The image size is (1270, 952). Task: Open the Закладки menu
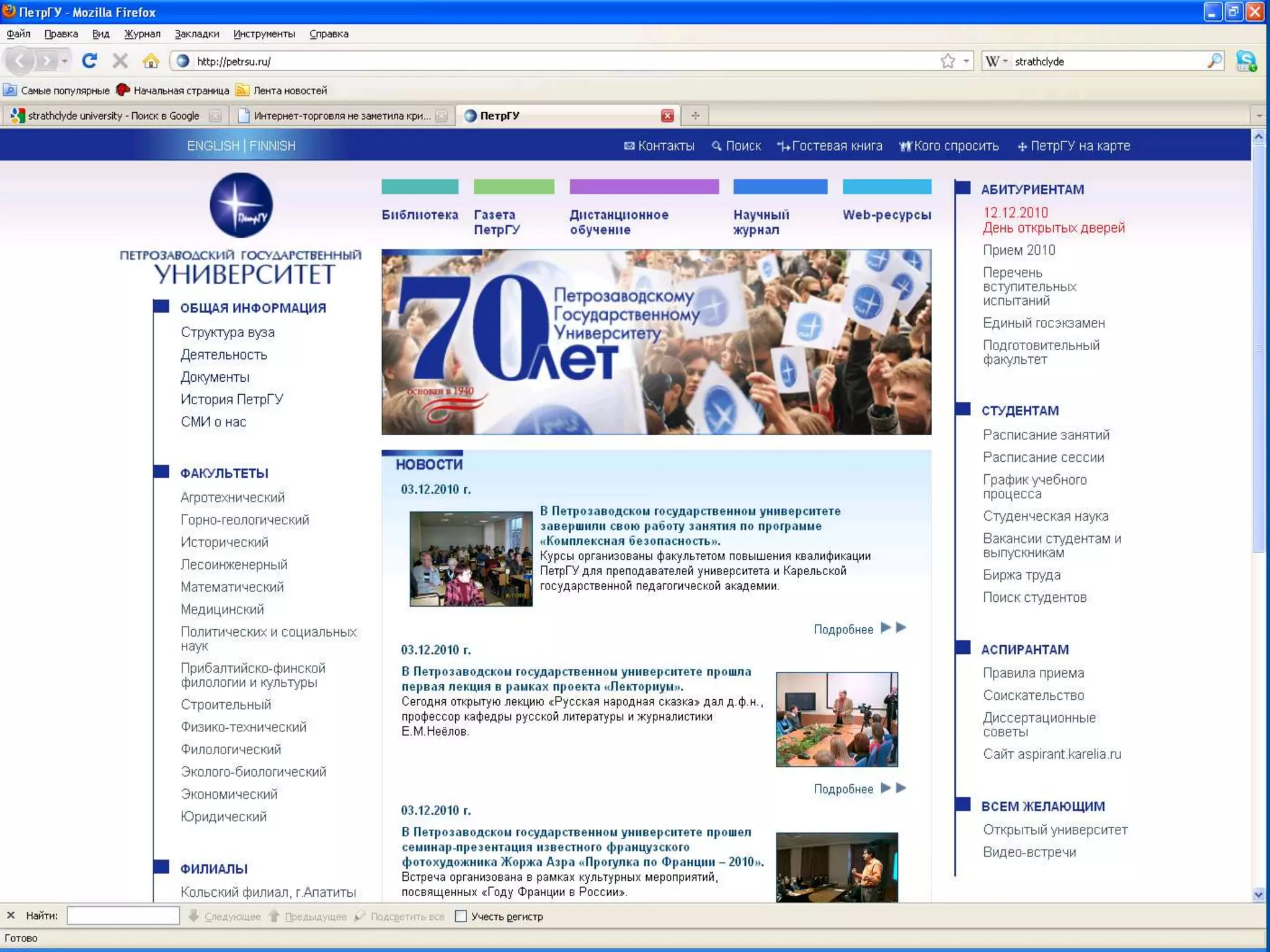coord(197,34)
